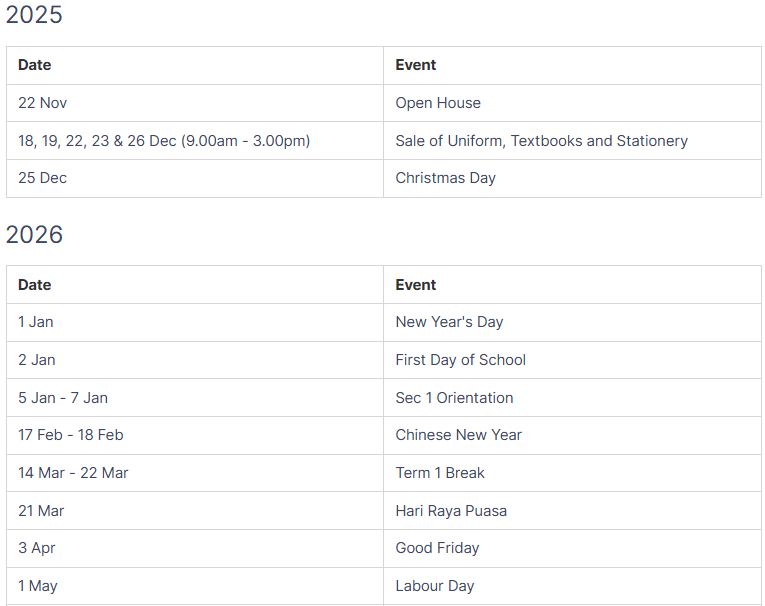Click the Open House event cell
The height and width of the screenshot is (606, 765).
pyautogui.click(x=438, y=103)
